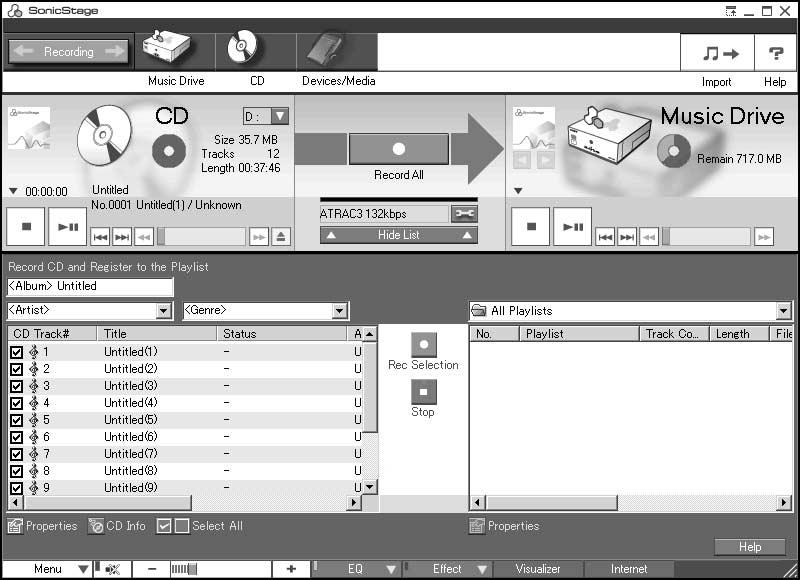800x580 pixels.
Task: Sort track list by Title column
Action: point(157,334)
